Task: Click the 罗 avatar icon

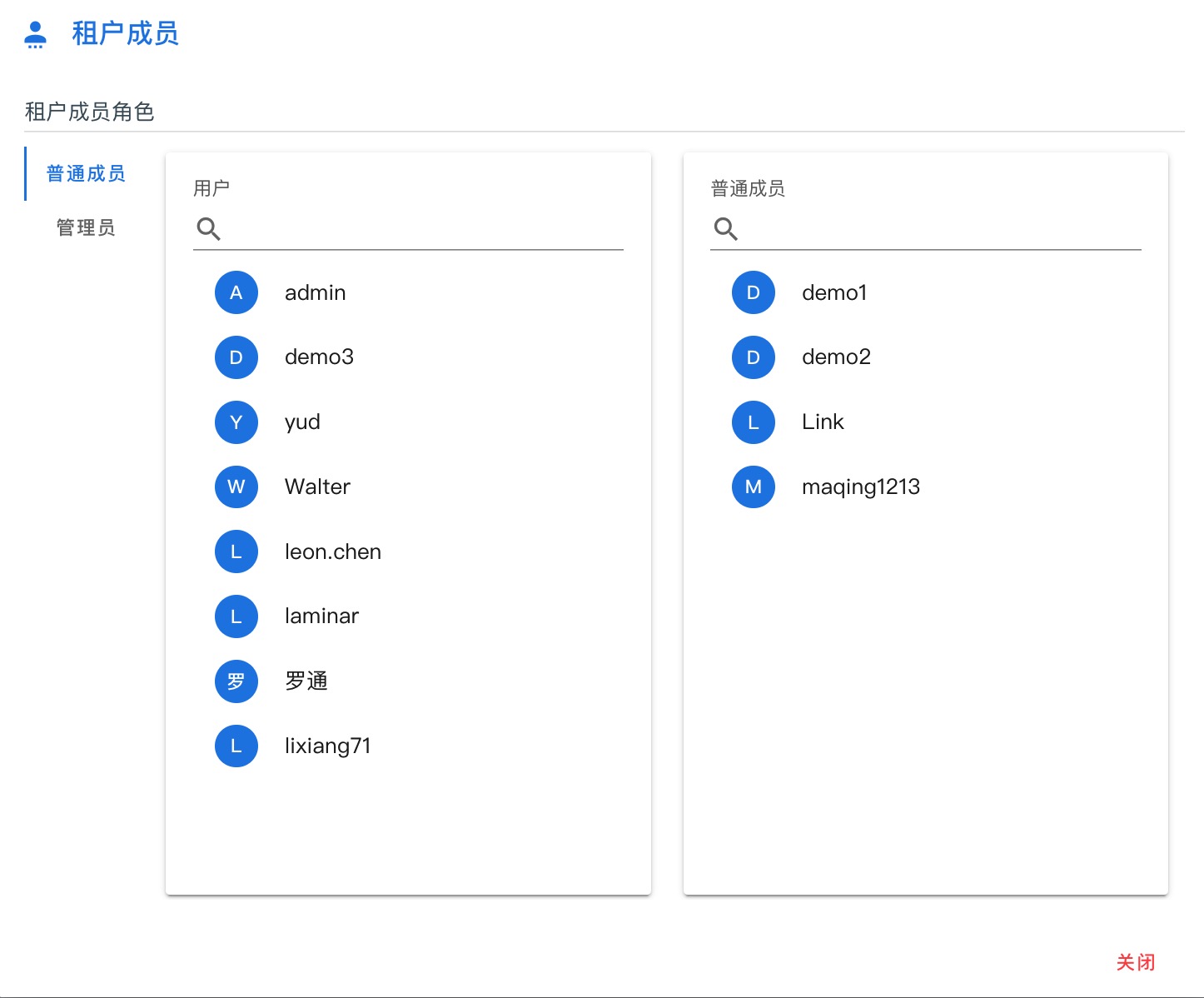Action: (x=236, y=681)
